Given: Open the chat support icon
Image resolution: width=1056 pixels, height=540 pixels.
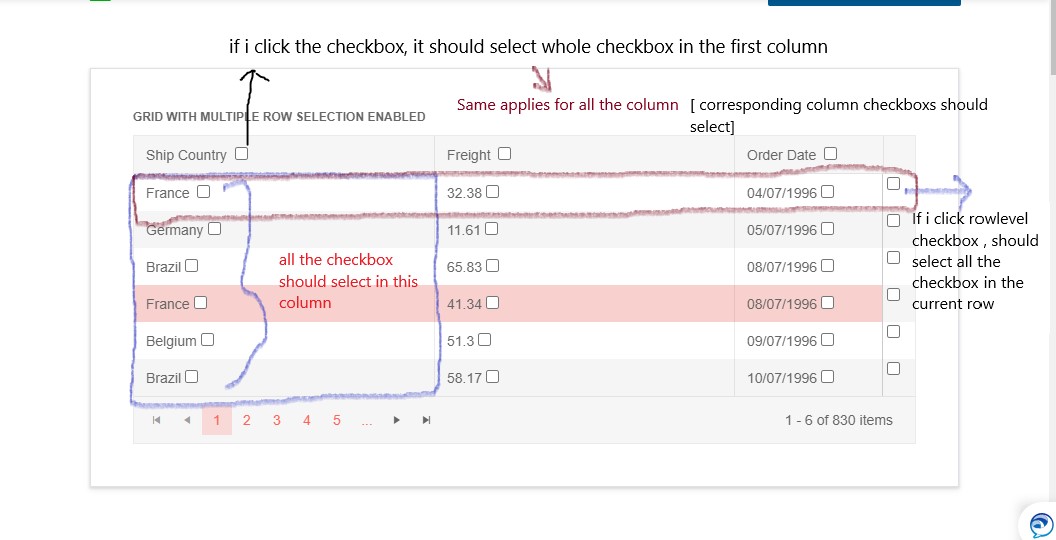Looking at the screenshot, I should 1040,524.
